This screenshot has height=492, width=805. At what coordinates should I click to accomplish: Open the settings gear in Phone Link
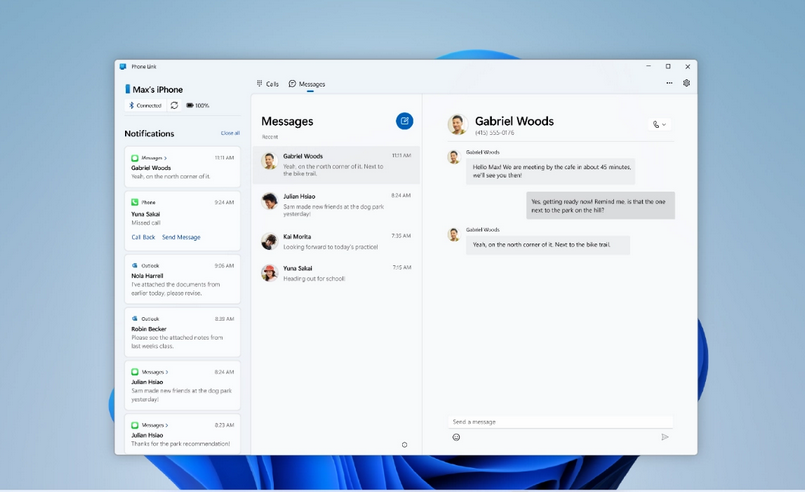[x=686, y=83]
